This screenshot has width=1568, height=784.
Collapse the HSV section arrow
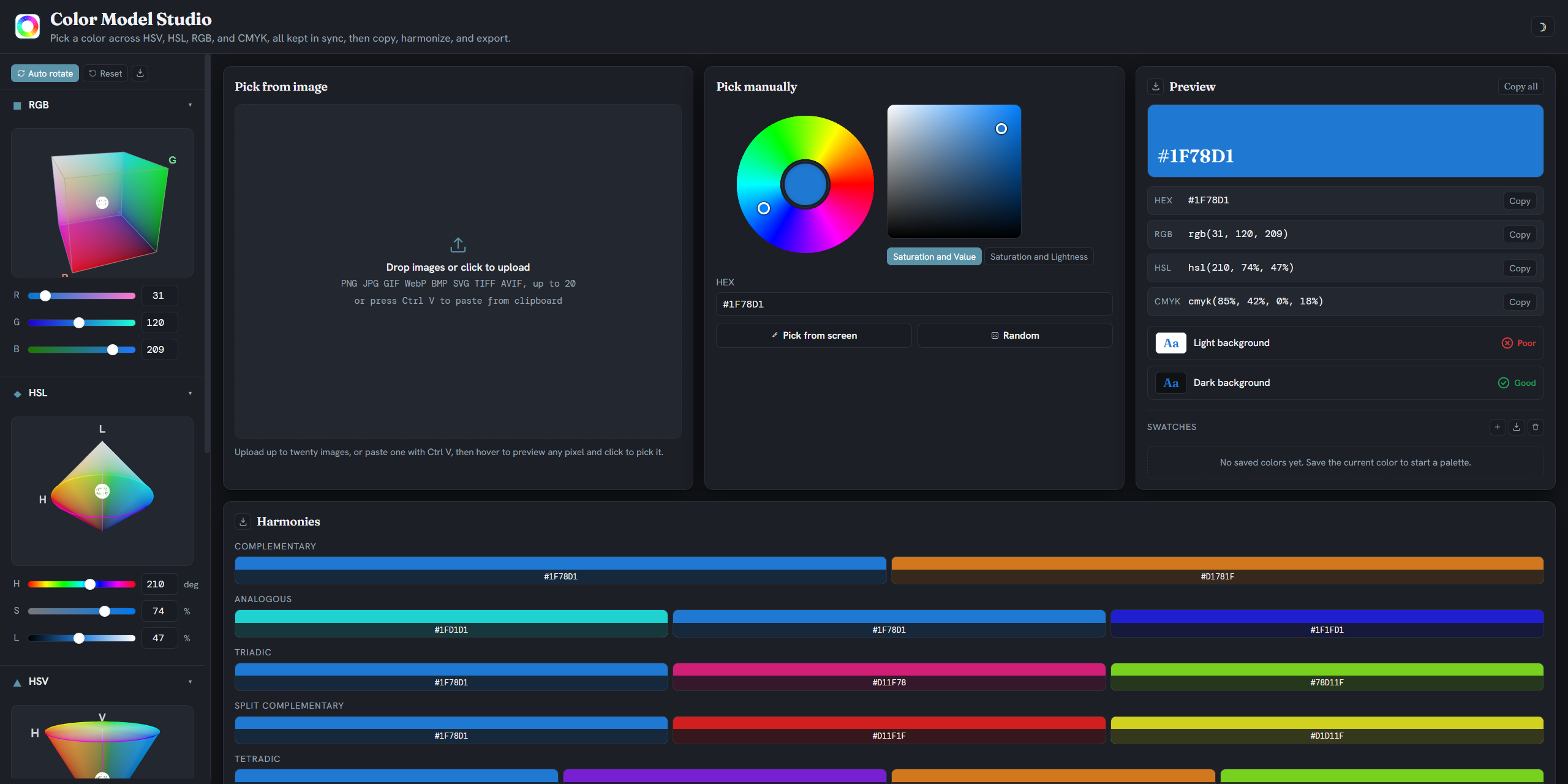pos(190,682)
